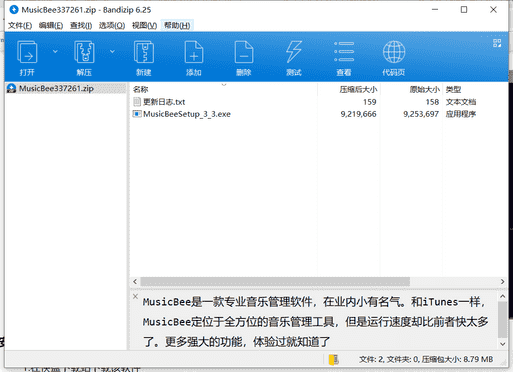Viewport: 513px width, 372px height.
Task: Open the Help (帮助) menu
Action: coord(177,25)
